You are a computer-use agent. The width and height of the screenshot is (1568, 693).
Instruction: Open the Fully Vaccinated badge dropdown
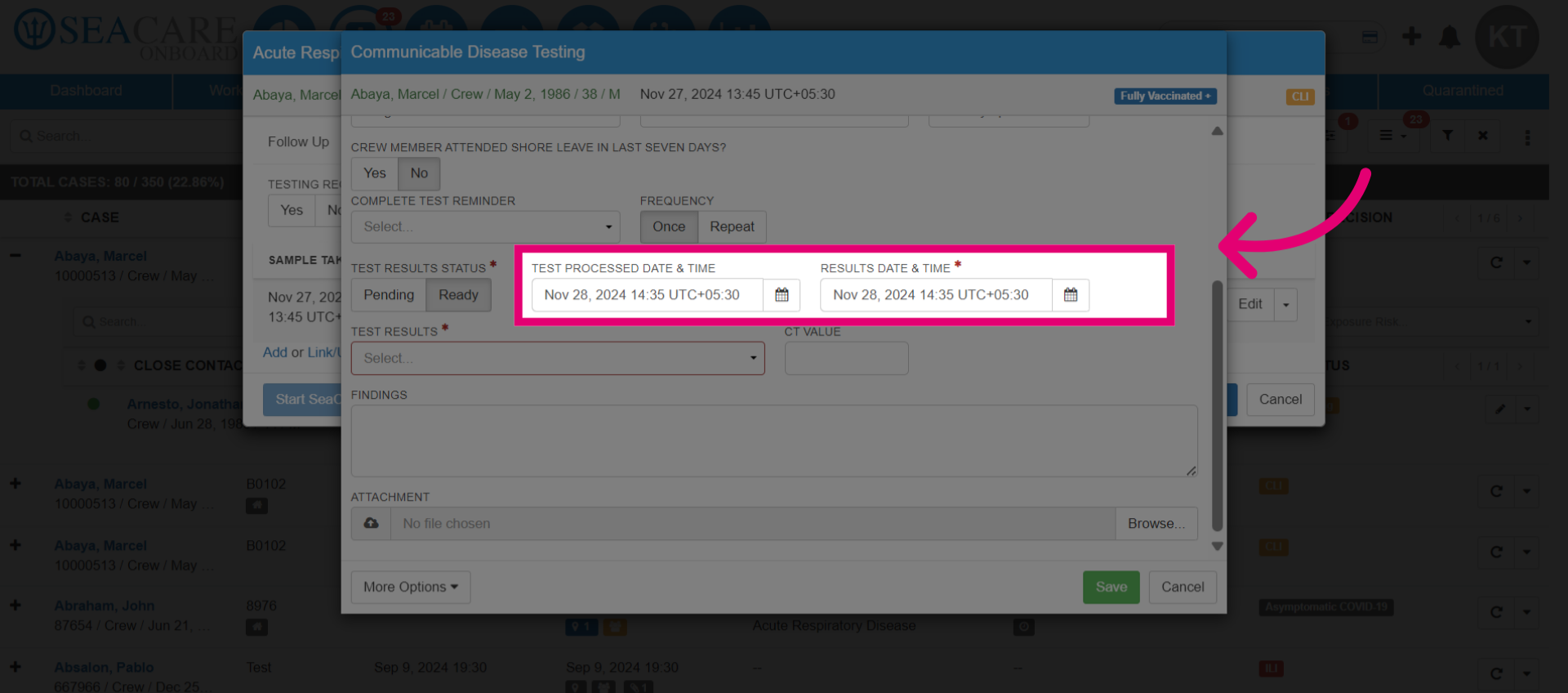pos(1165,96)
